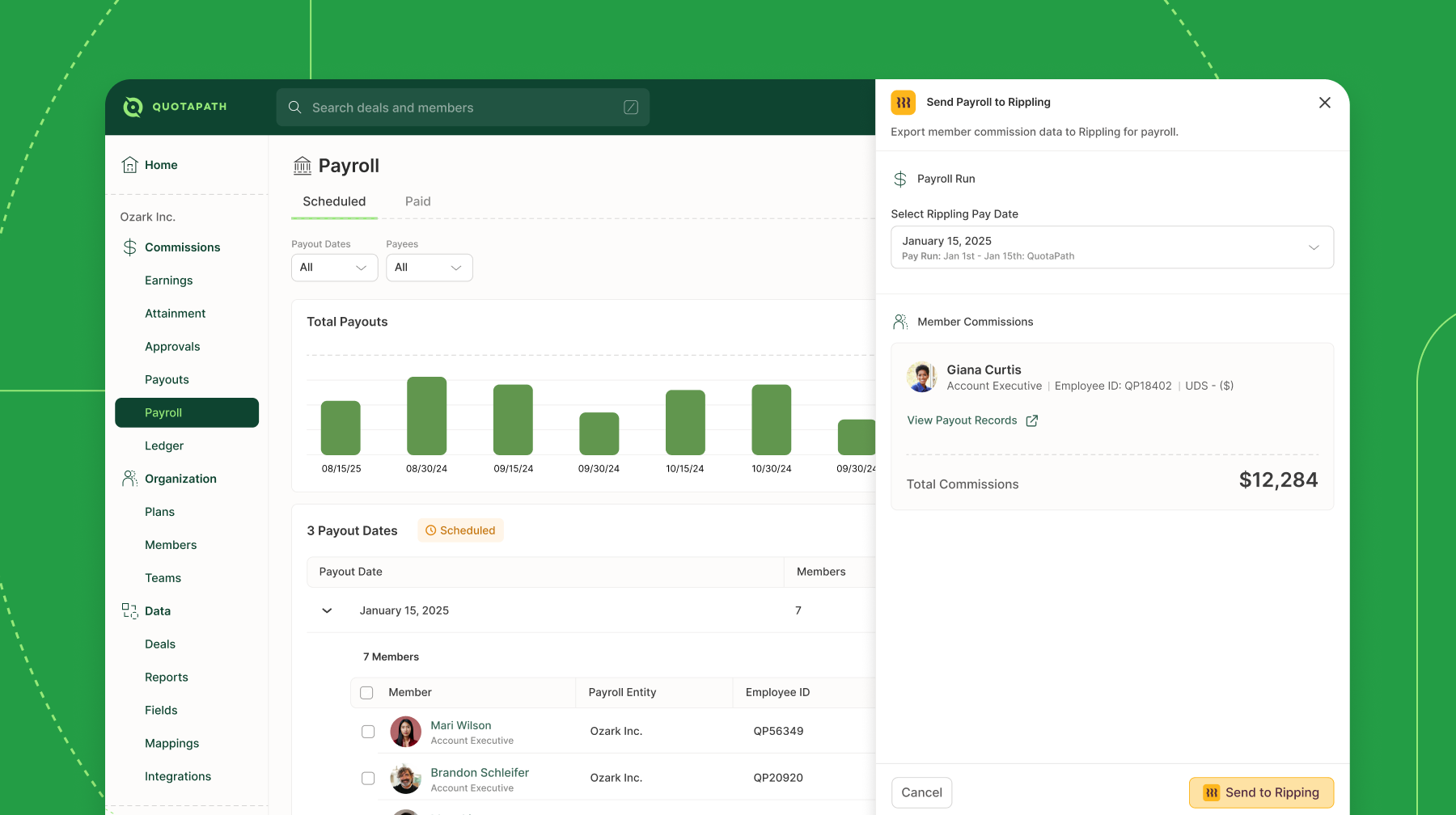
Task: Tick the checkbox for Brandon Schleifer
Action: tap(368, 779)
